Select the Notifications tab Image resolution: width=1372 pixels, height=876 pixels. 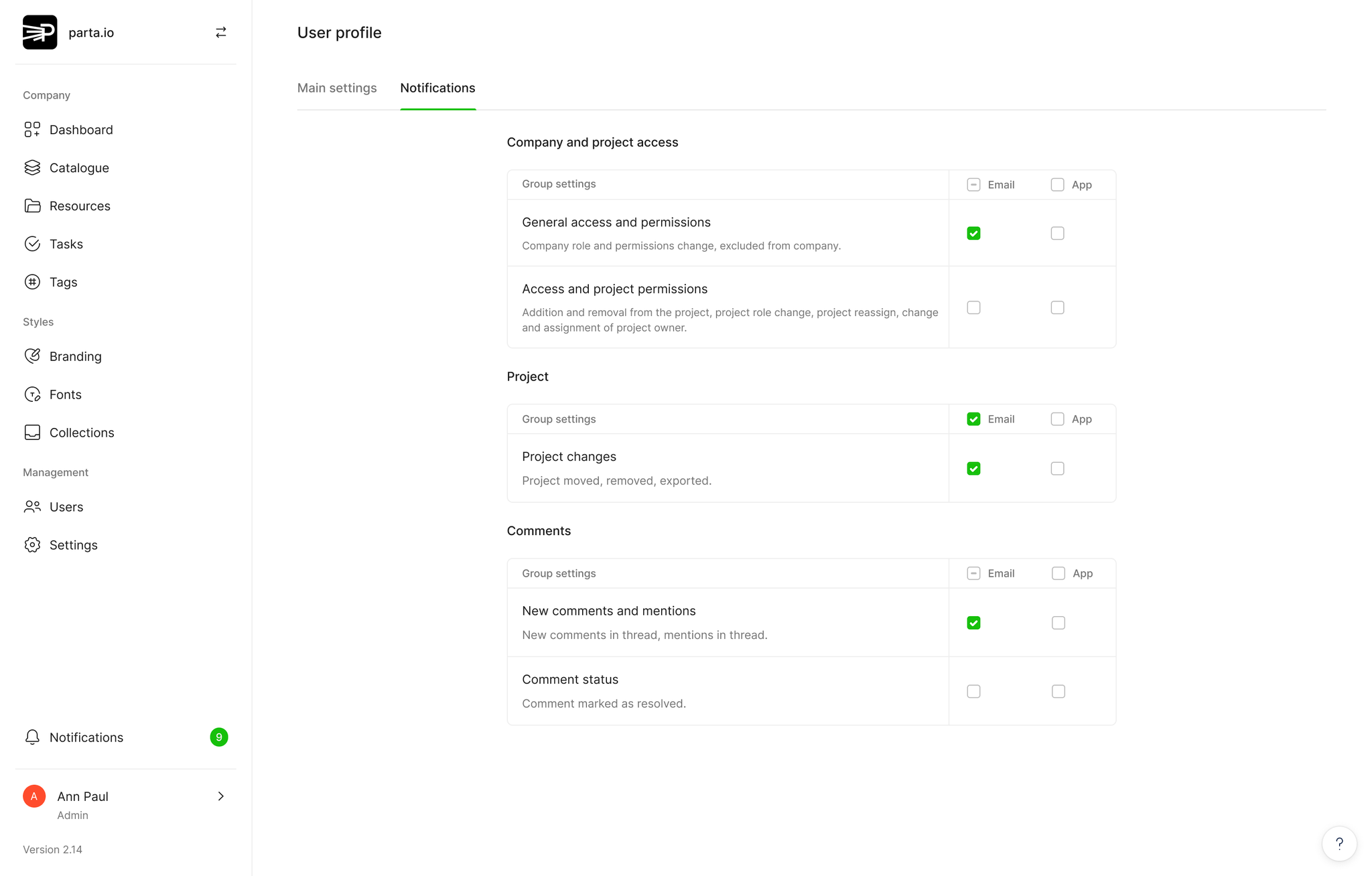point(437,88)
